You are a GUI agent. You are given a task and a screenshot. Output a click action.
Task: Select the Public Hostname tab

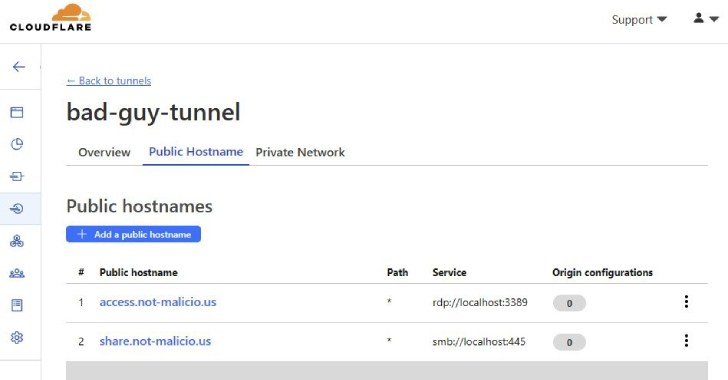click(196, 152)
